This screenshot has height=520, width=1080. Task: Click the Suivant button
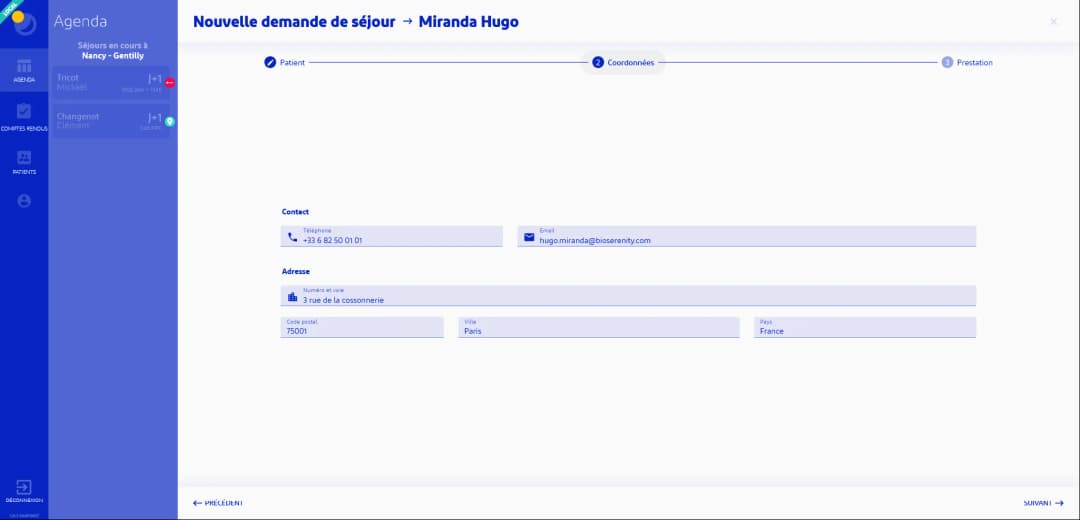click(1043, 503)
